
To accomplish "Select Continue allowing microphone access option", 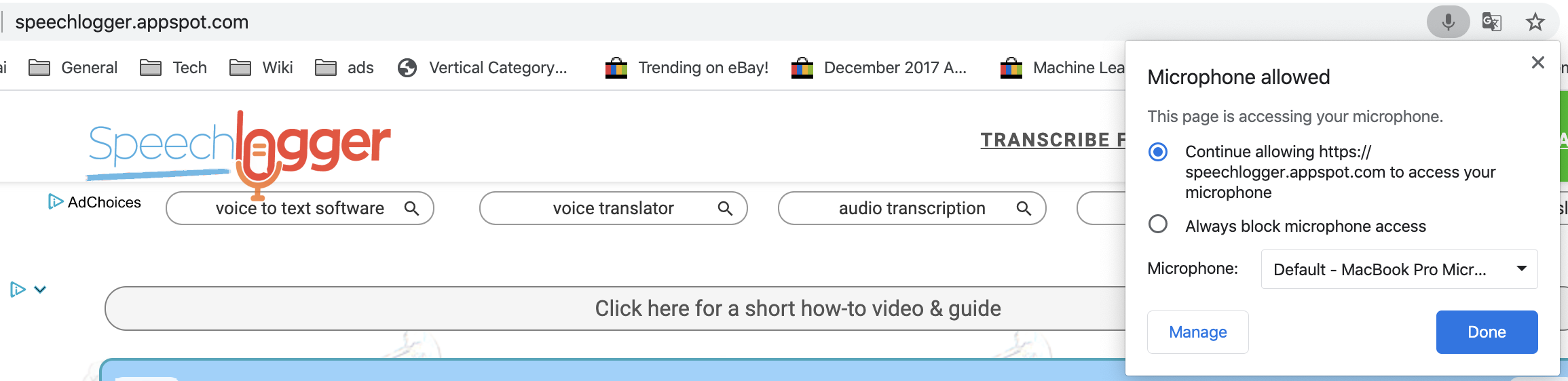I will (1158, 152).
